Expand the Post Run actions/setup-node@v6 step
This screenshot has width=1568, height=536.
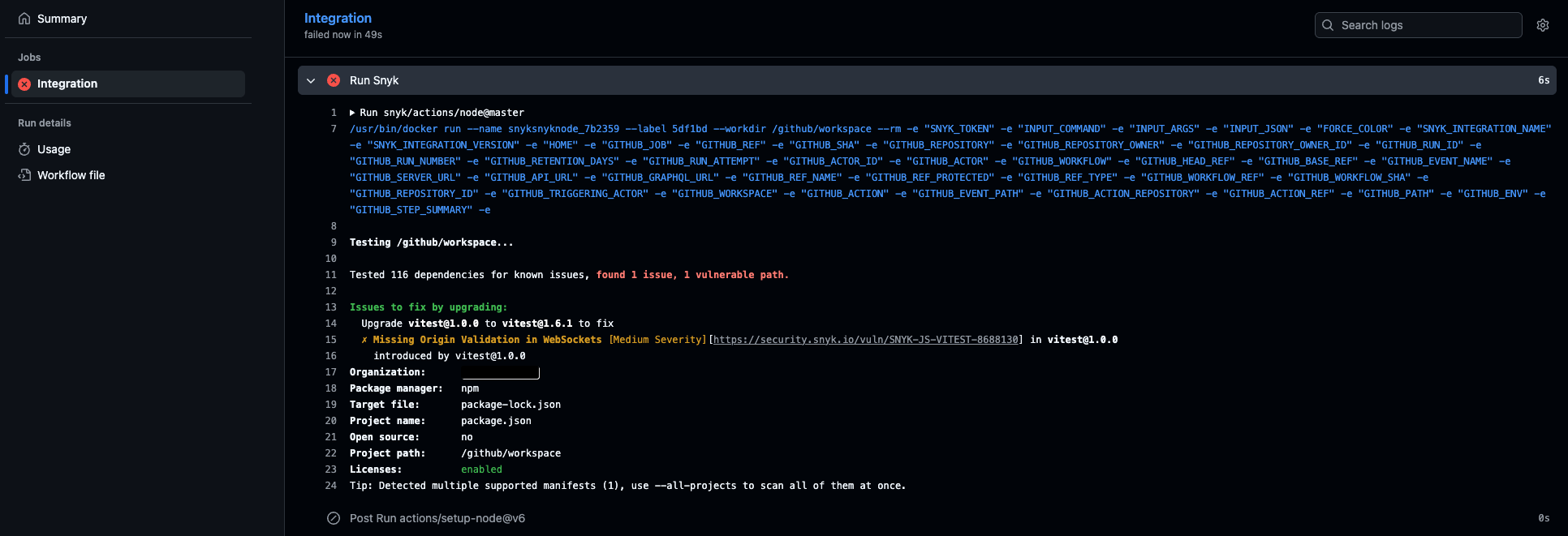[437, 518]
